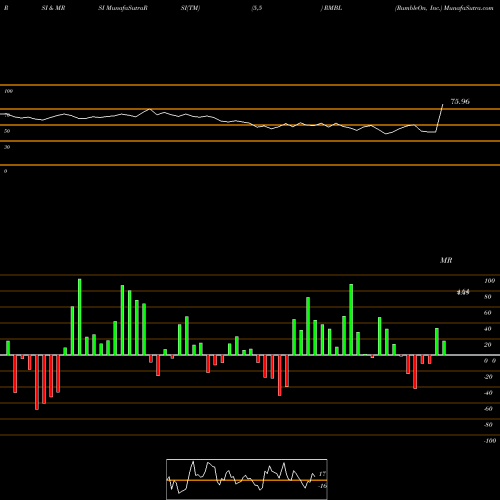
Task: Click the MR panel title label
Action: 446,260
